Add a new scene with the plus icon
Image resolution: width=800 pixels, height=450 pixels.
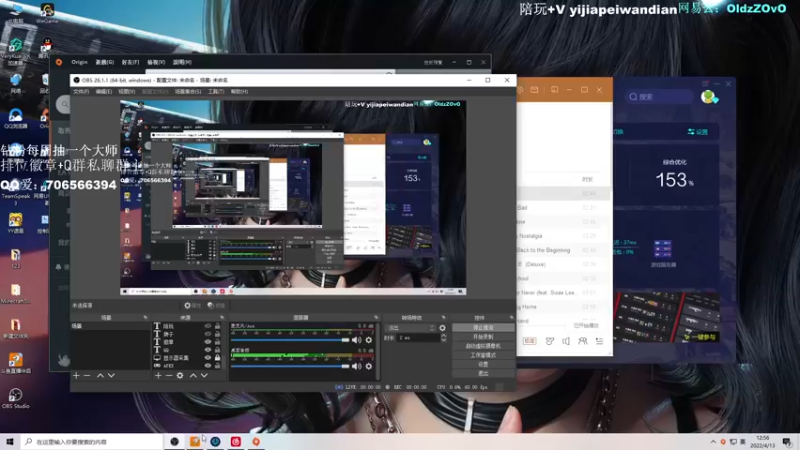76,376
